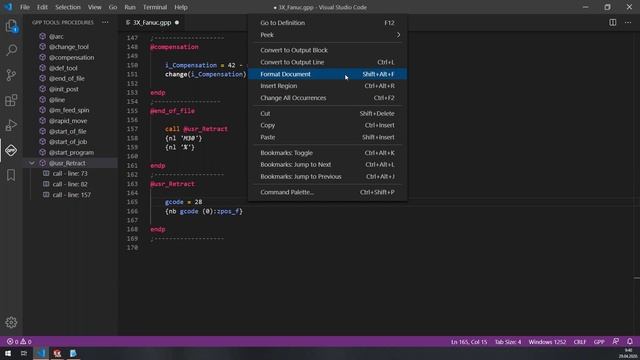The width and height of the screenshot is (640, 360).
Task: Select @m_feed_spin procedure
Action: pyautogui.click(x=69, y=110)
